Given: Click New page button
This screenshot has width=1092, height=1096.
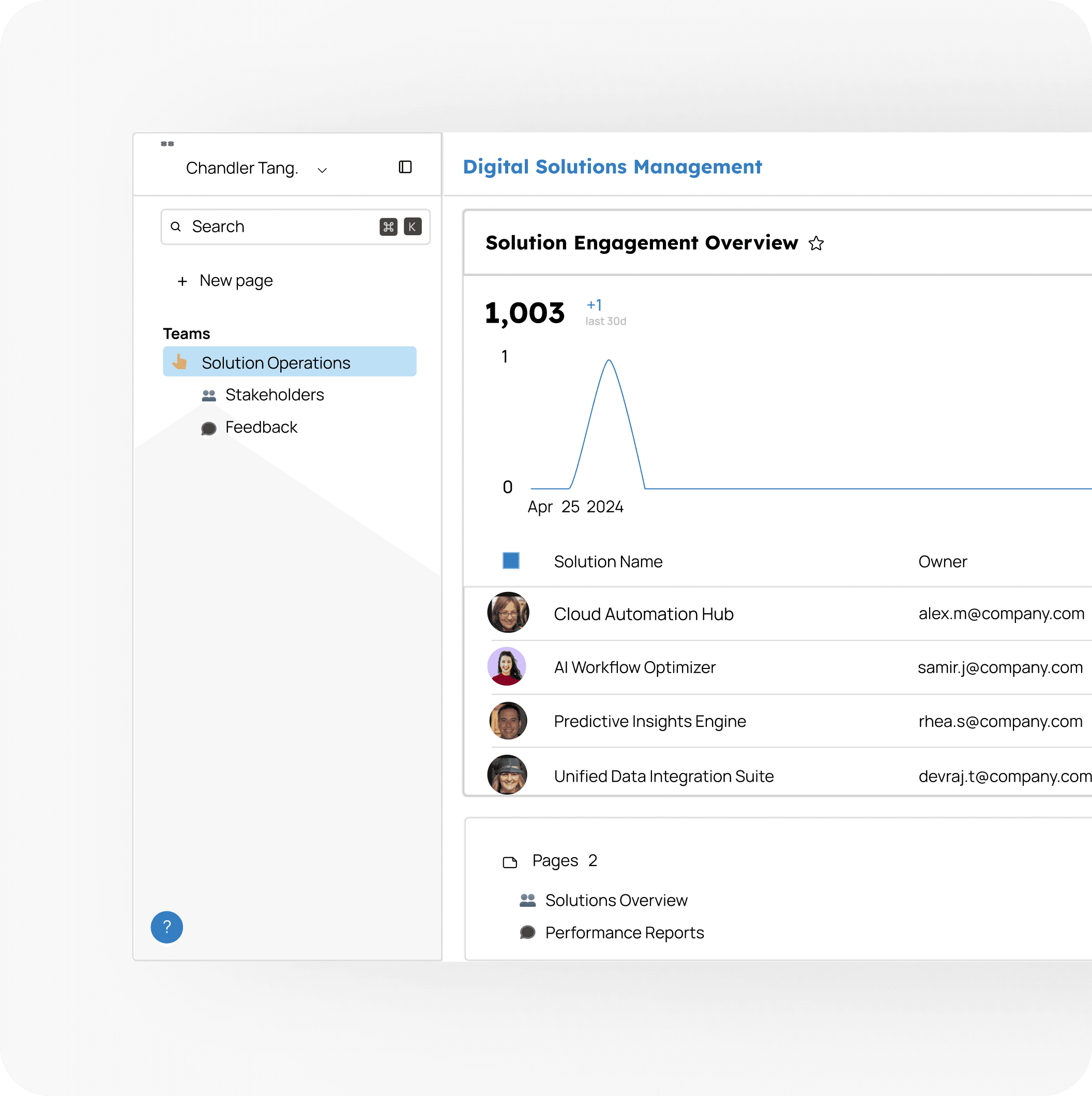Looking at the screenshot, I should (236, 281).
